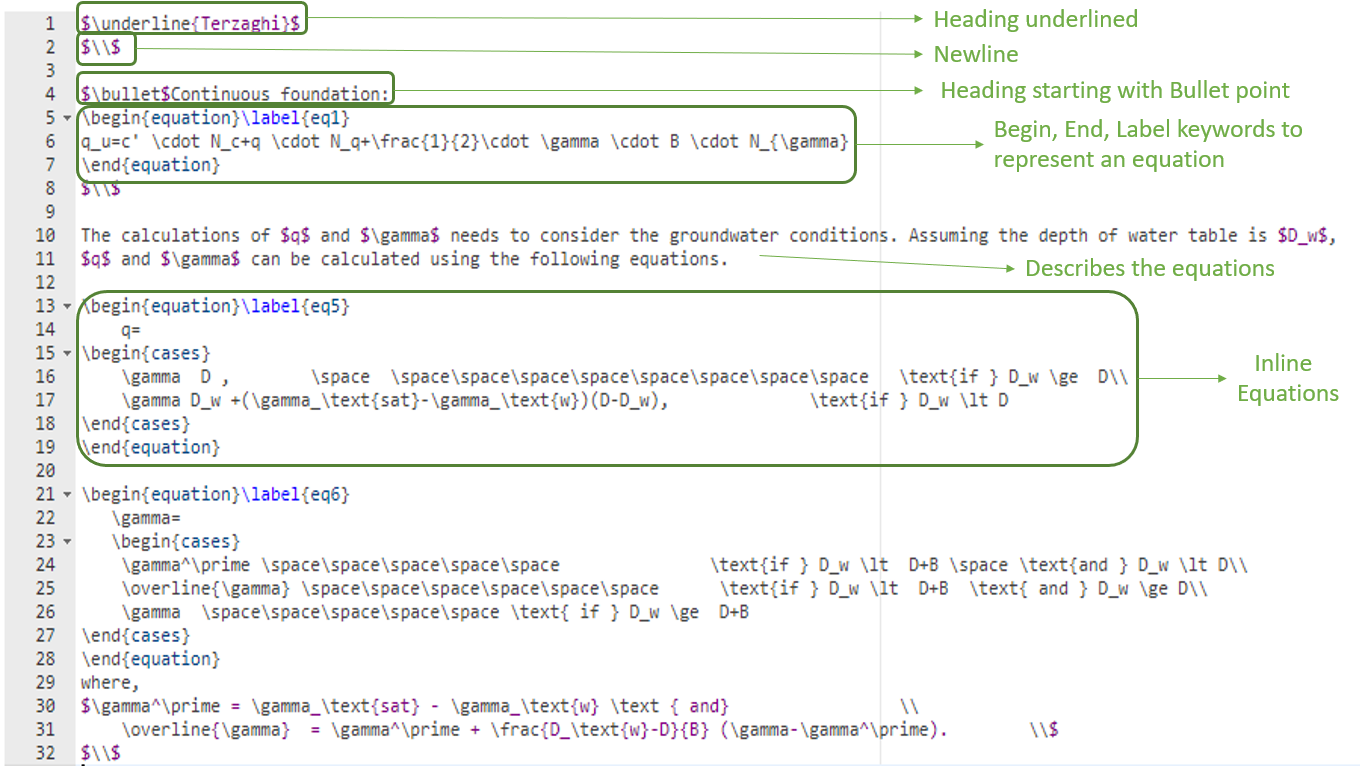Click the \label{eq1} keyword
1360x768 pixels.
point(296,118)
